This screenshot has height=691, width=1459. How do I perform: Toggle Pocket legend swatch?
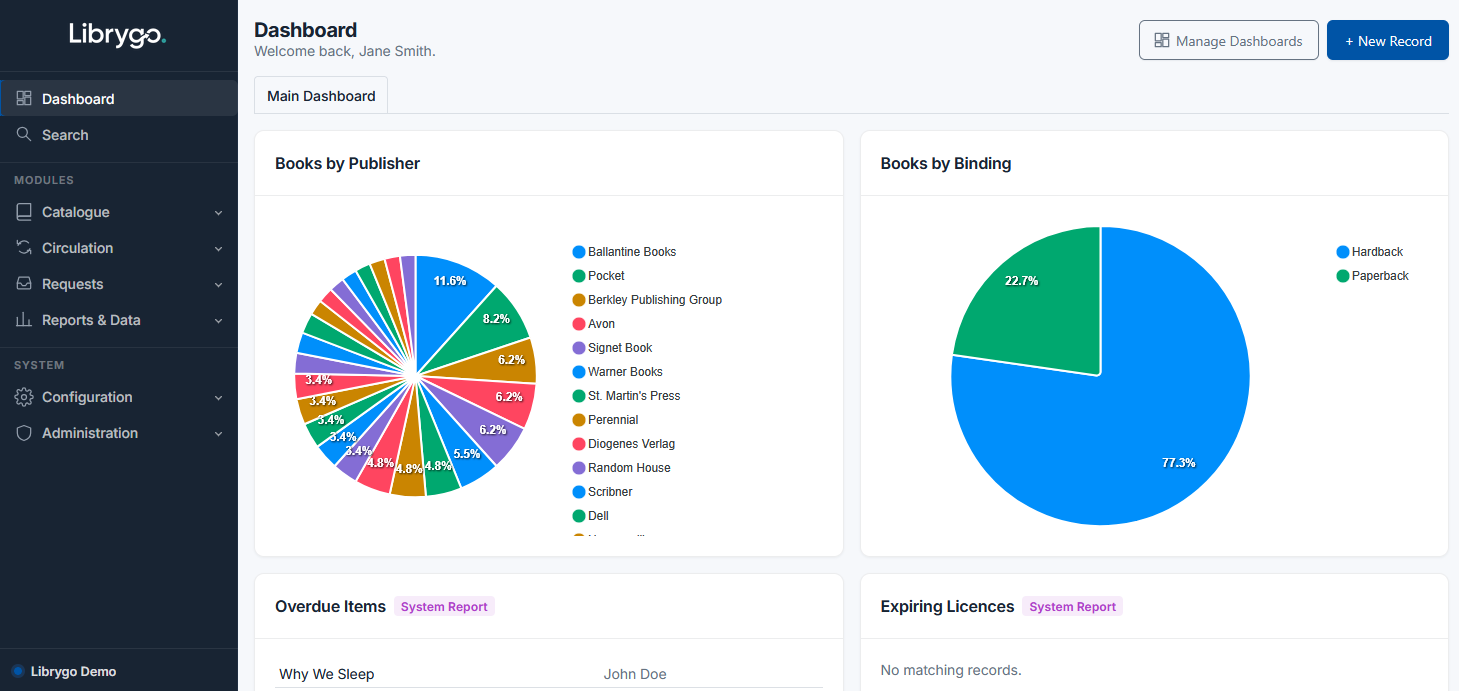click(x=578, y=276)
